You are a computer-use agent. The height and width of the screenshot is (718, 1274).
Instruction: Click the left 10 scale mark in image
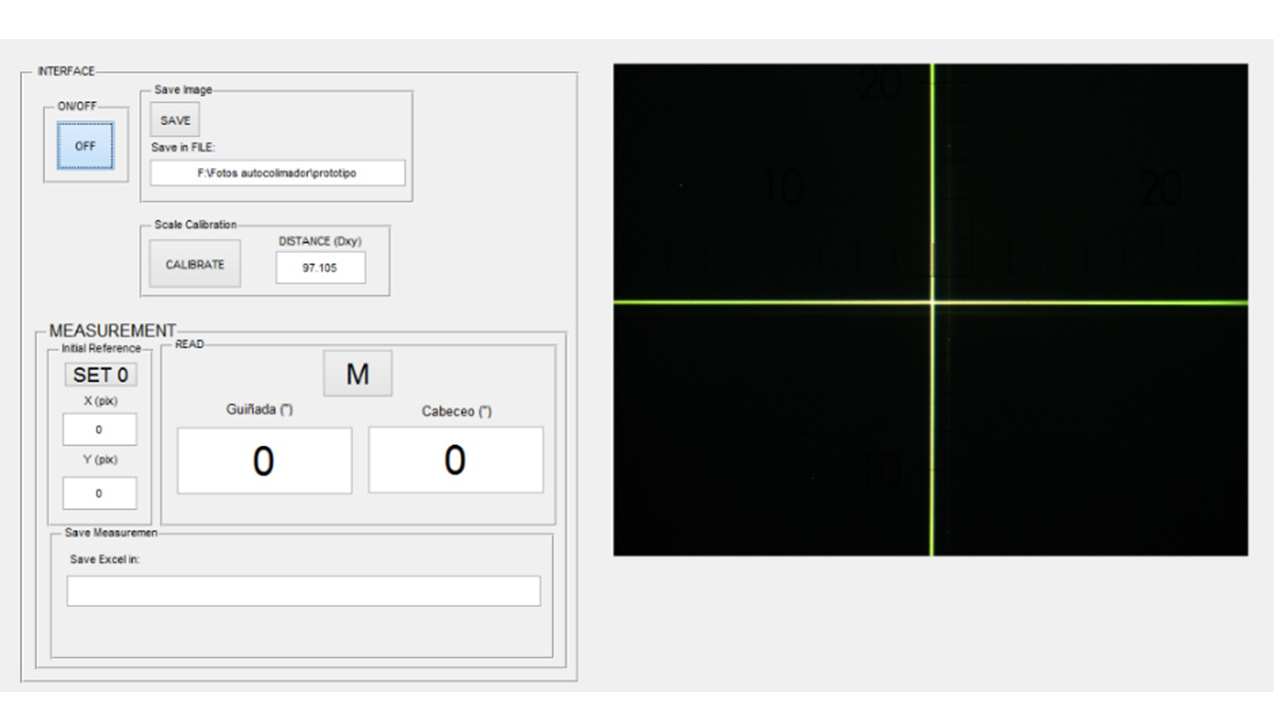point(786,188)
